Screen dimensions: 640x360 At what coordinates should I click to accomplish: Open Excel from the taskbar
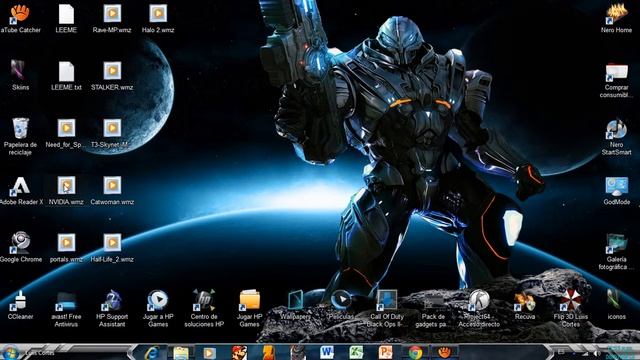356,352
